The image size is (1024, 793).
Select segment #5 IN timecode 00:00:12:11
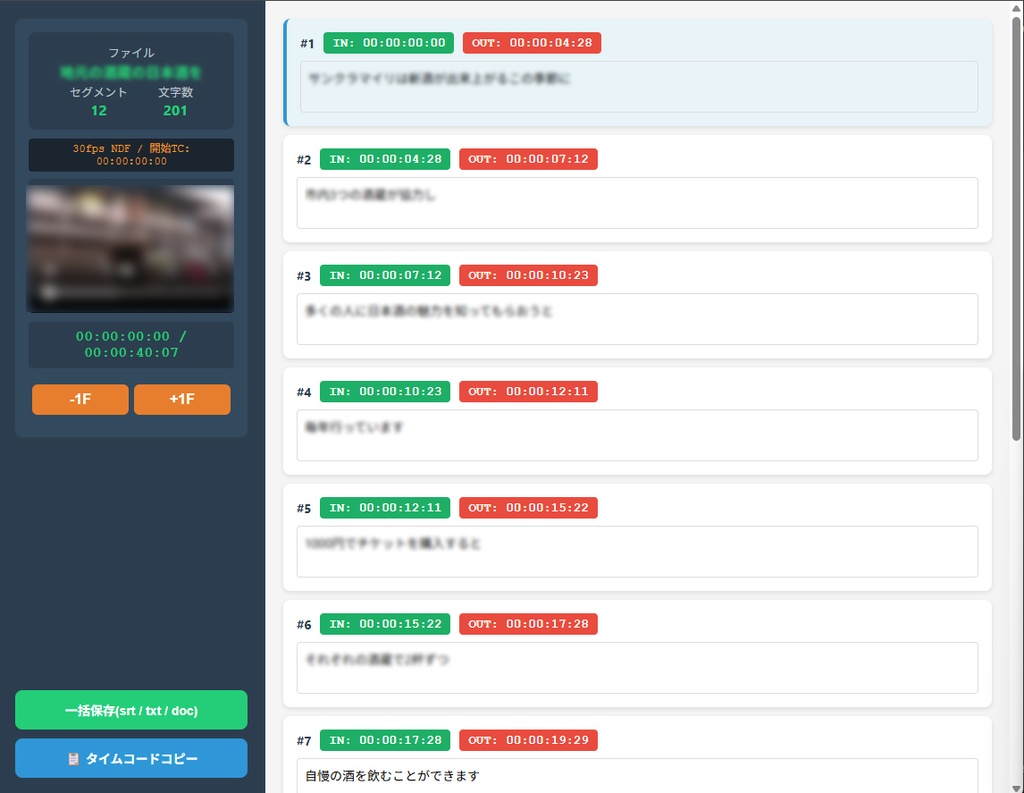coord(385,508)
